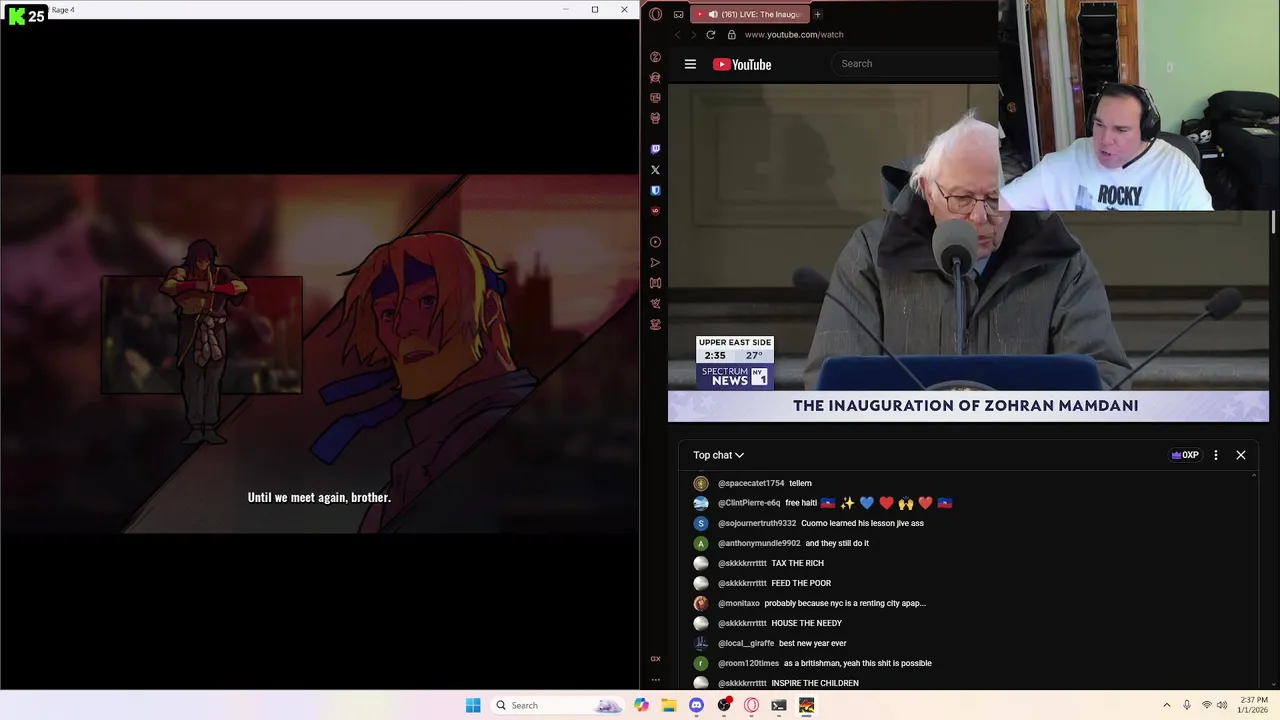Screen dimensions: 1280x720
Task: Click the message 'Cuomo learned his lesson jive ass'
Action: click(862, 523)
